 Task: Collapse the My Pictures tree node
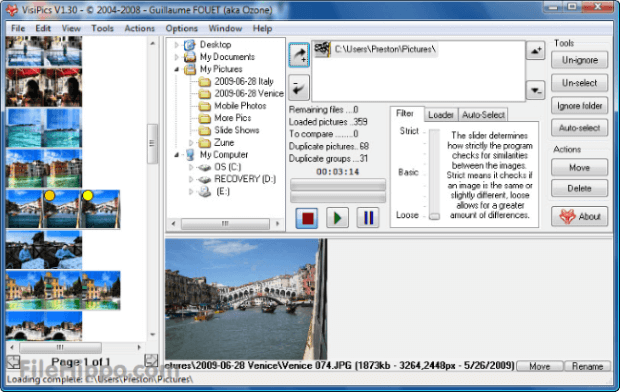[x=176, y=69]
